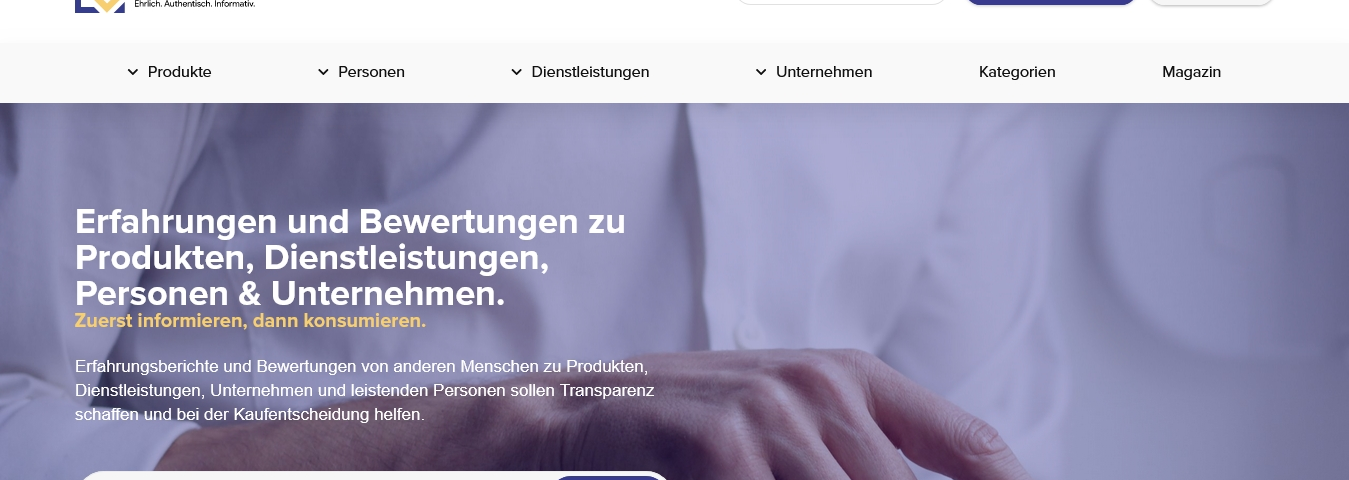Open the Produkte menu label
This screenshot has height=480, width=1349.
pyautogui.click(x=180, y=72)
